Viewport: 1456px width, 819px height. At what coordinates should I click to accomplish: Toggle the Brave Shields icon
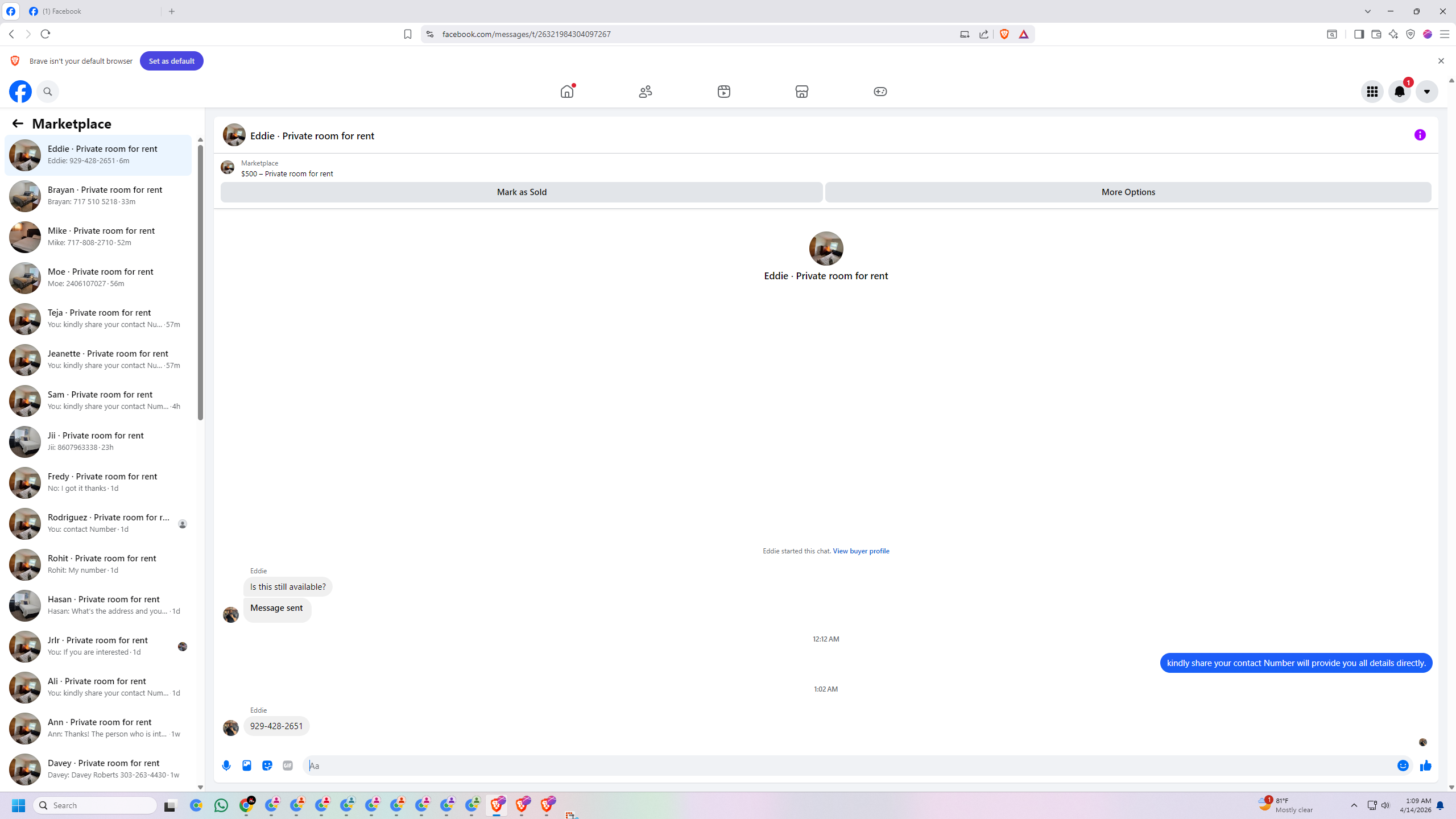pos(1004,34)
